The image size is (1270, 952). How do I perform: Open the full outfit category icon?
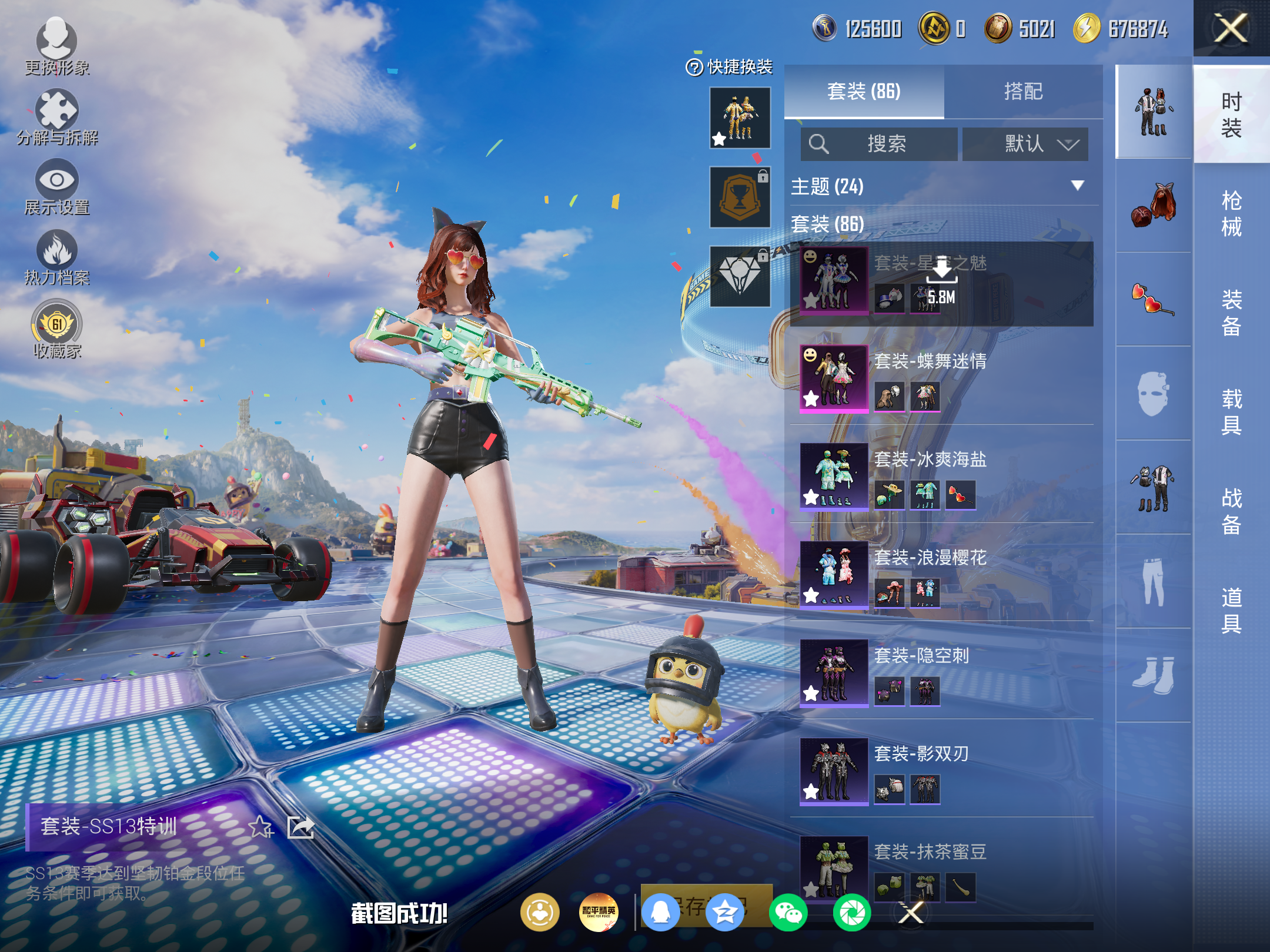pos(1154,112)
